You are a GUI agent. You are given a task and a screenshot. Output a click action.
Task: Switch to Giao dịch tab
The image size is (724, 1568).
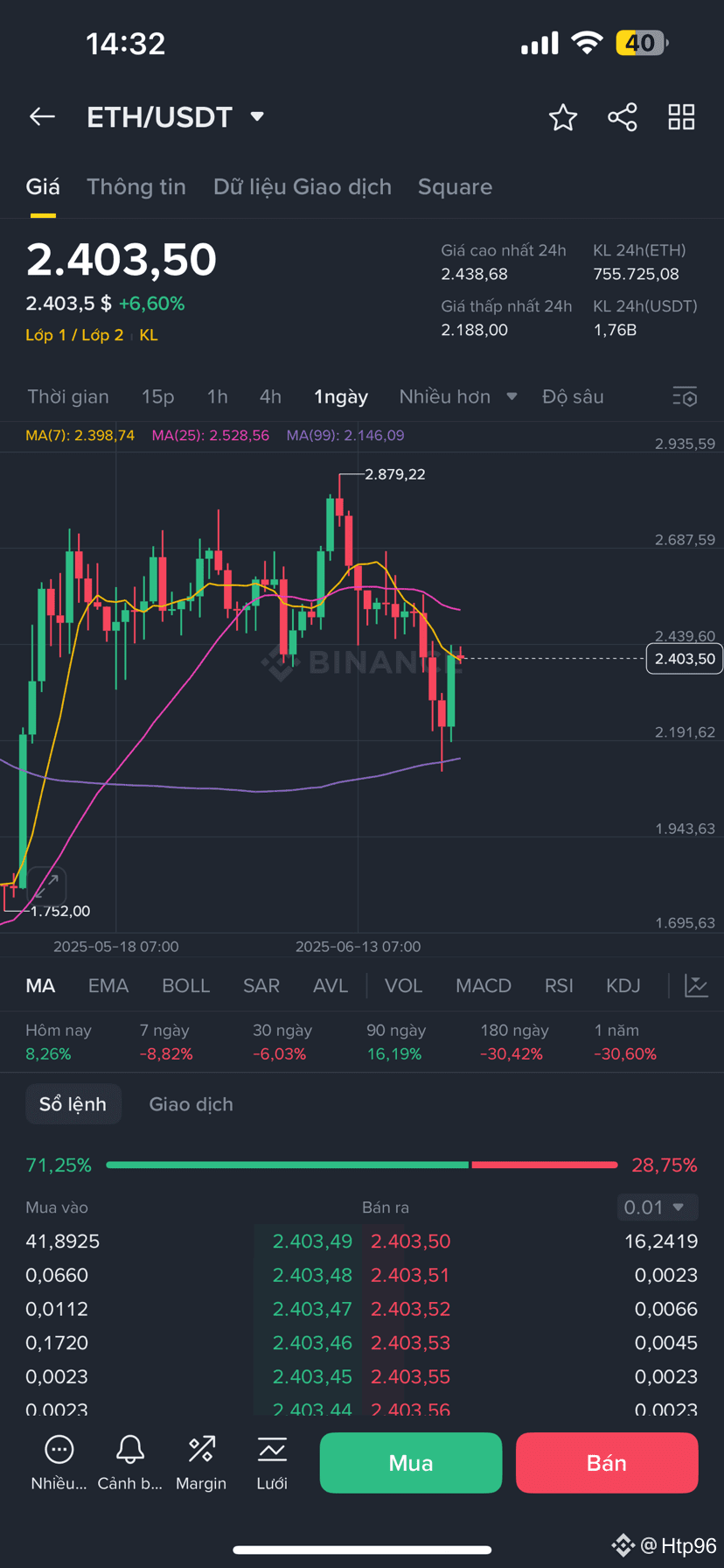(191, 1104)
